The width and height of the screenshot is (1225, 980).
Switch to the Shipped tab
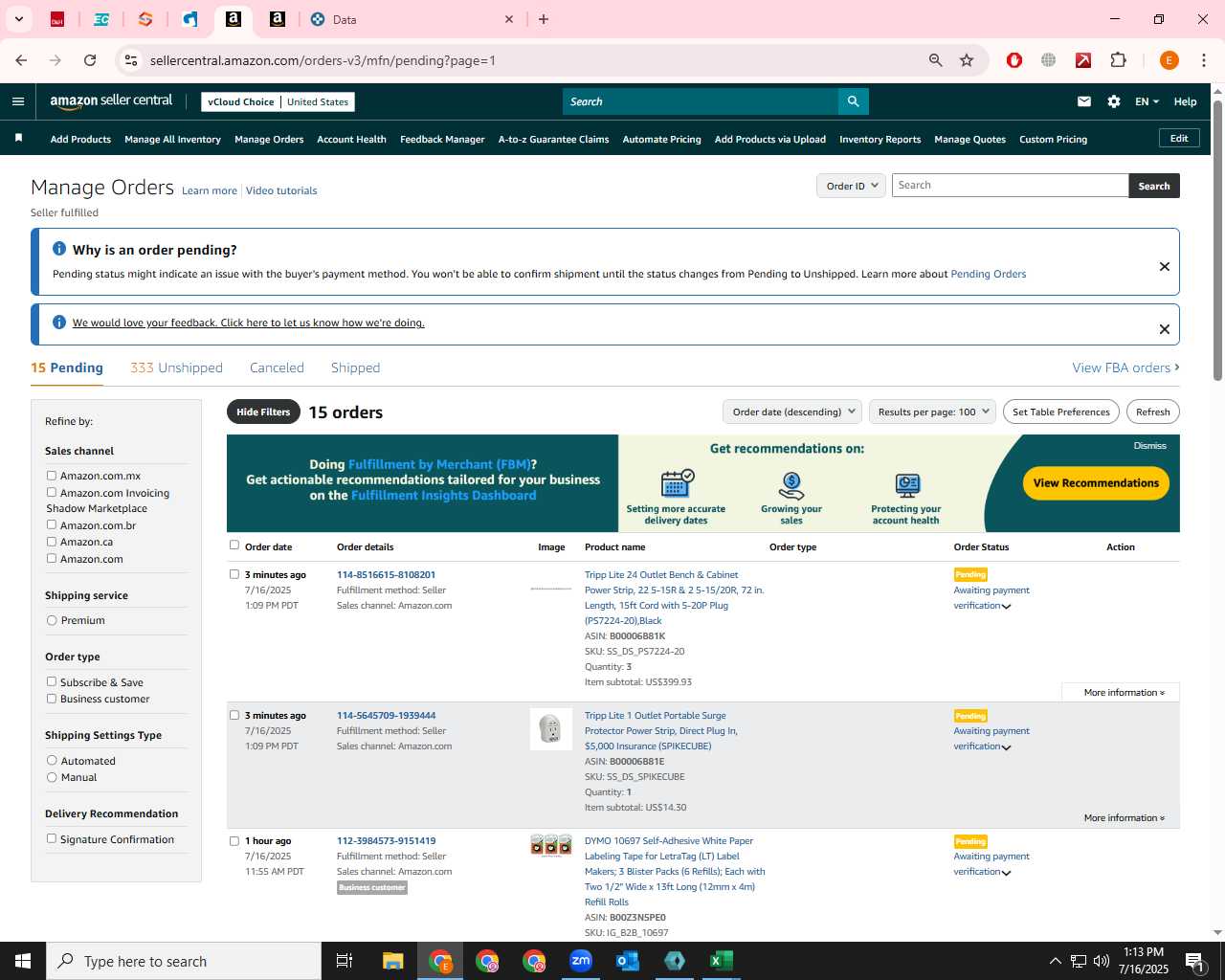(x=355, y=367)
